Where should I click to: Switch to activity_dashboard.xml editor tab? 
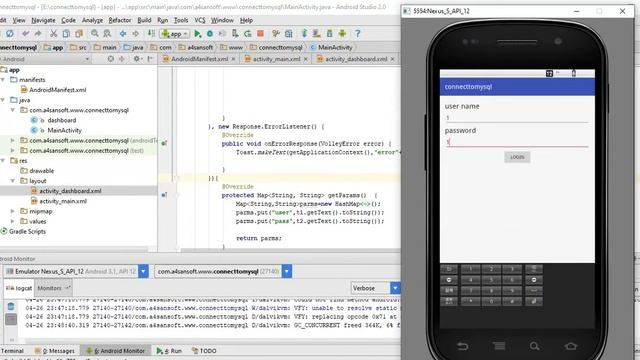[356, 59]
